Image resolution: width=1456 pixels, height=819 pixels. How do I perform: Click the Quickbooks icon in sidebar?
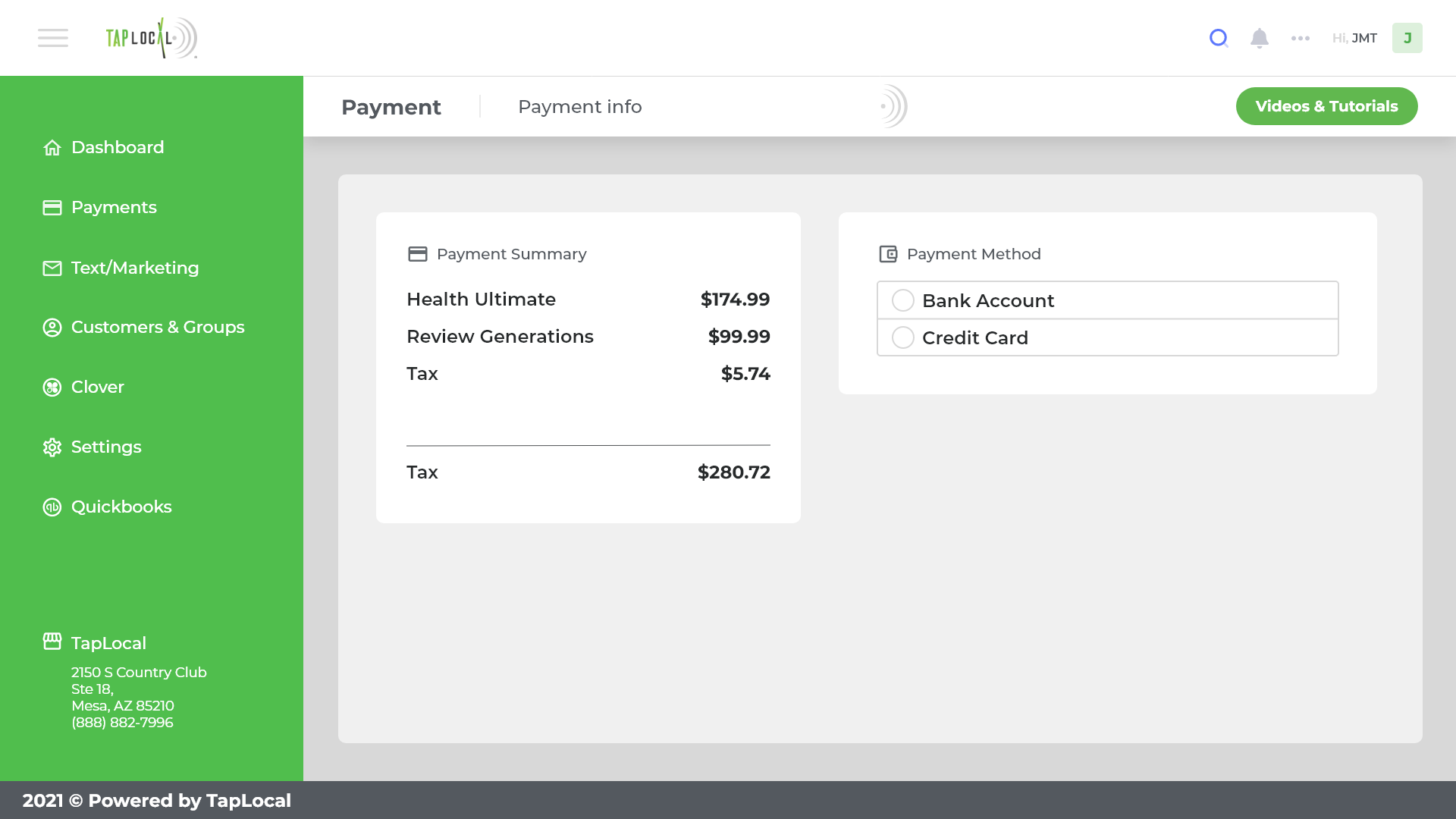[52, 507]
